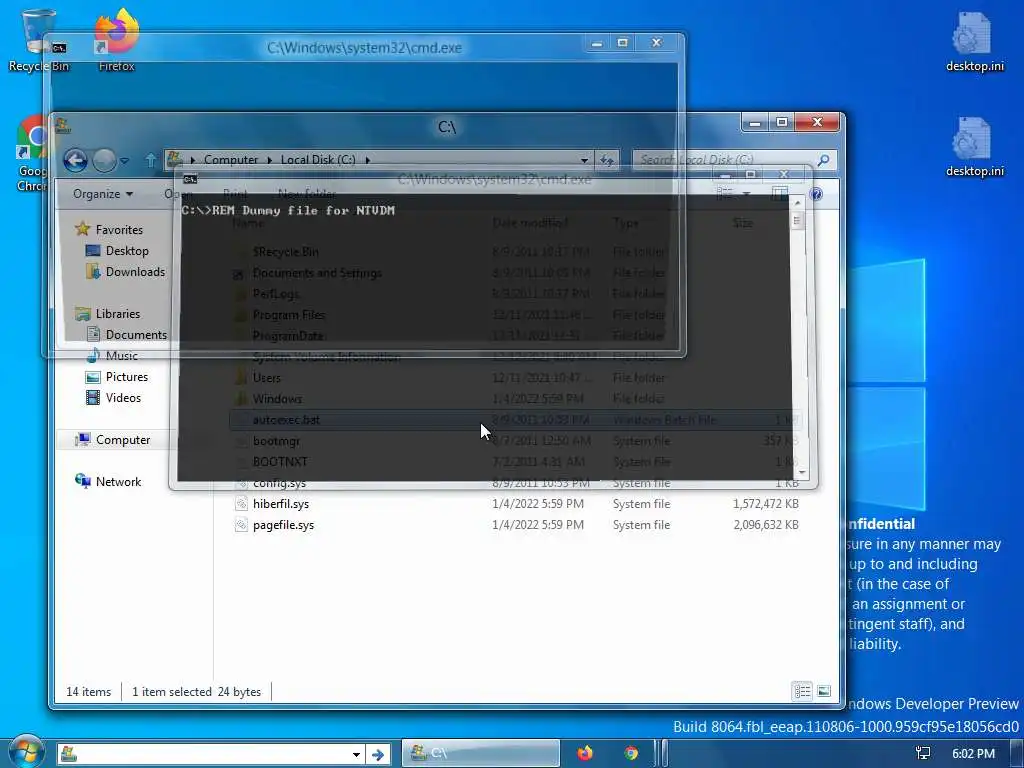Select the upper desktop.ini file on desktop
The height and width of the screenshot is (768, 1024).
(x=974, y=40)
